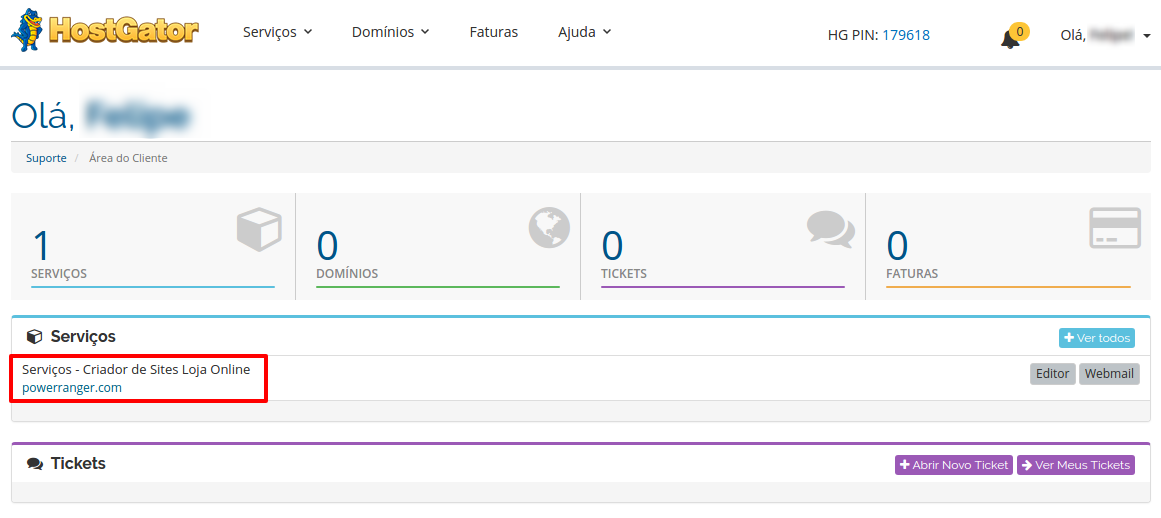
Task: Open Faturas in the top navigation
Action: [494, 32]
